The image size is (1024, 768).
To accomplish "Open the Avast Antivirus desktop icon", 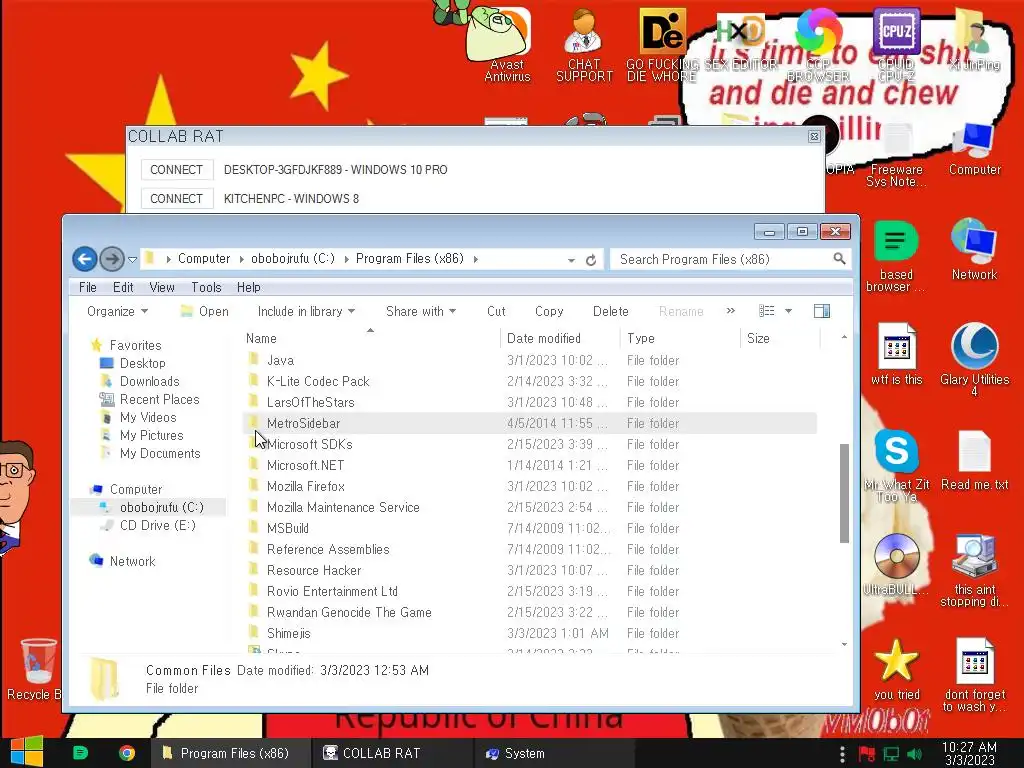I will [x=507, y=44].
